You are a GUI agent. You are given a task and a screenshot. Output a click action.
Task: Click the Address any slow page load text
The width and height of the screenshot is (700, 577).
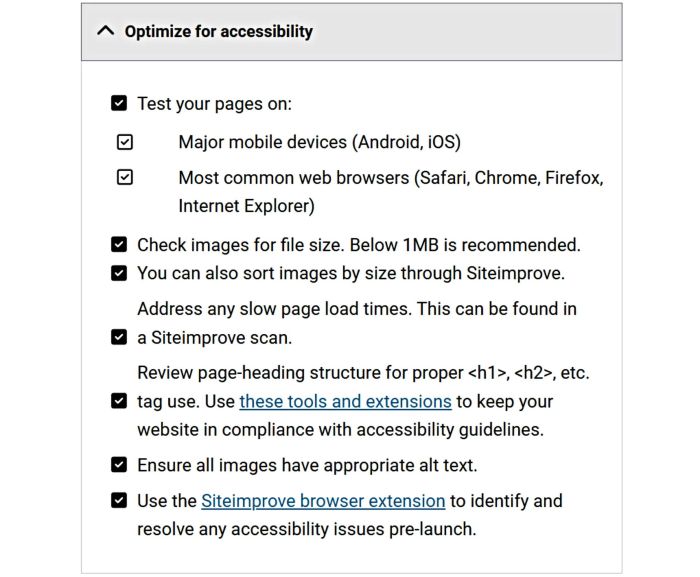click(357, 323)
